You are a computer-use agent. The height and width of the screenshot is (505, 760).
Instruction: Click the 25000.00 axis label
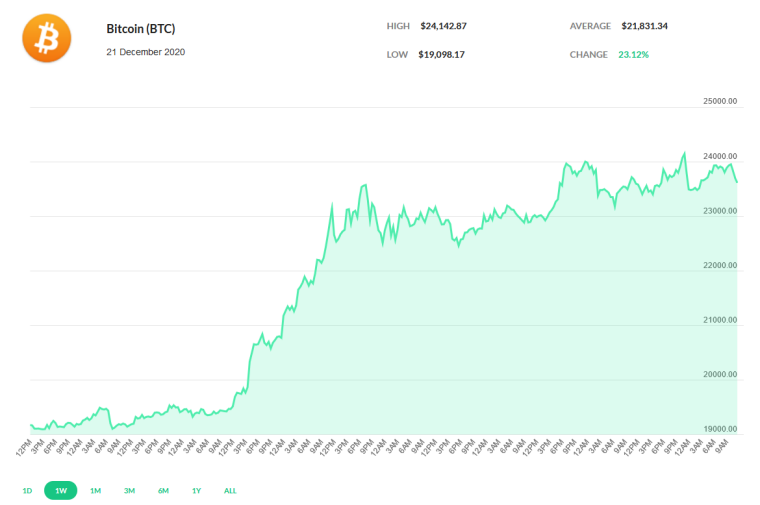[720, 101]
